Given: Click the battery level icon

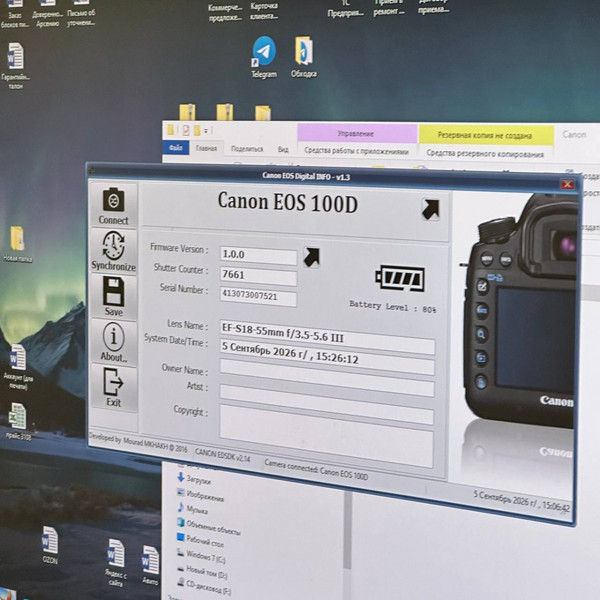Looking at the screenshot, I should (400, 278).
